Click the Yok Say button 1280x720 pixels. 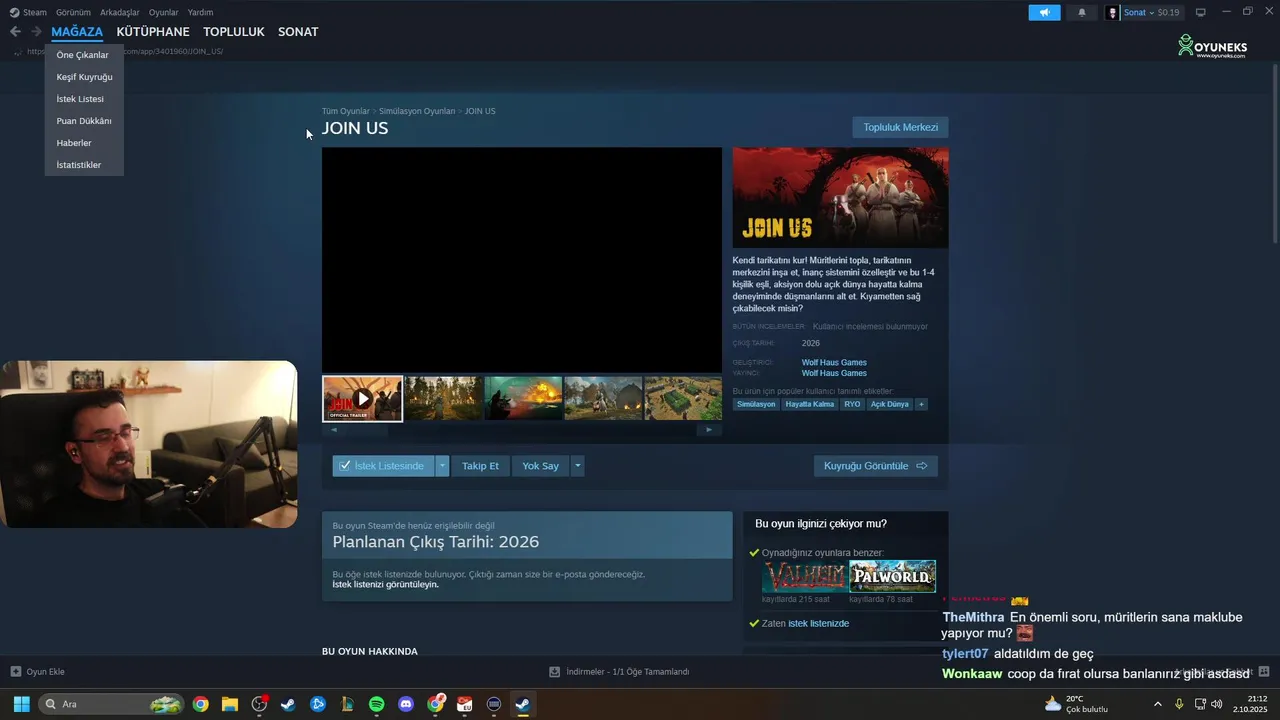click(540, 466)
